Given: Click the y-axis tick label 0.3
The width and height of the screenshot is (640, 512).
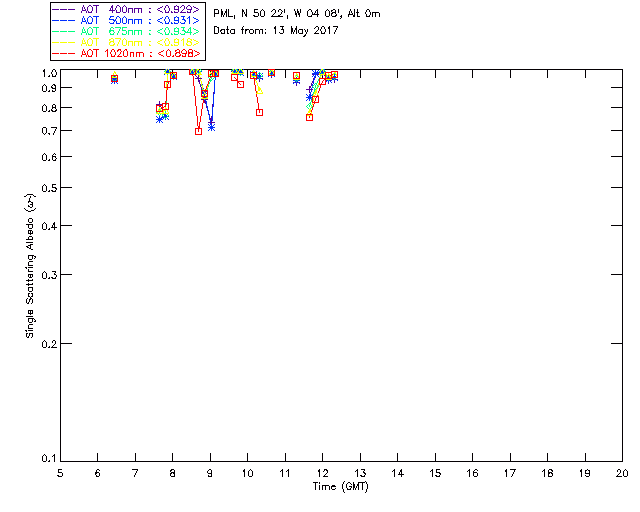Looking at the screenshot, I should [x=49, y=275].
